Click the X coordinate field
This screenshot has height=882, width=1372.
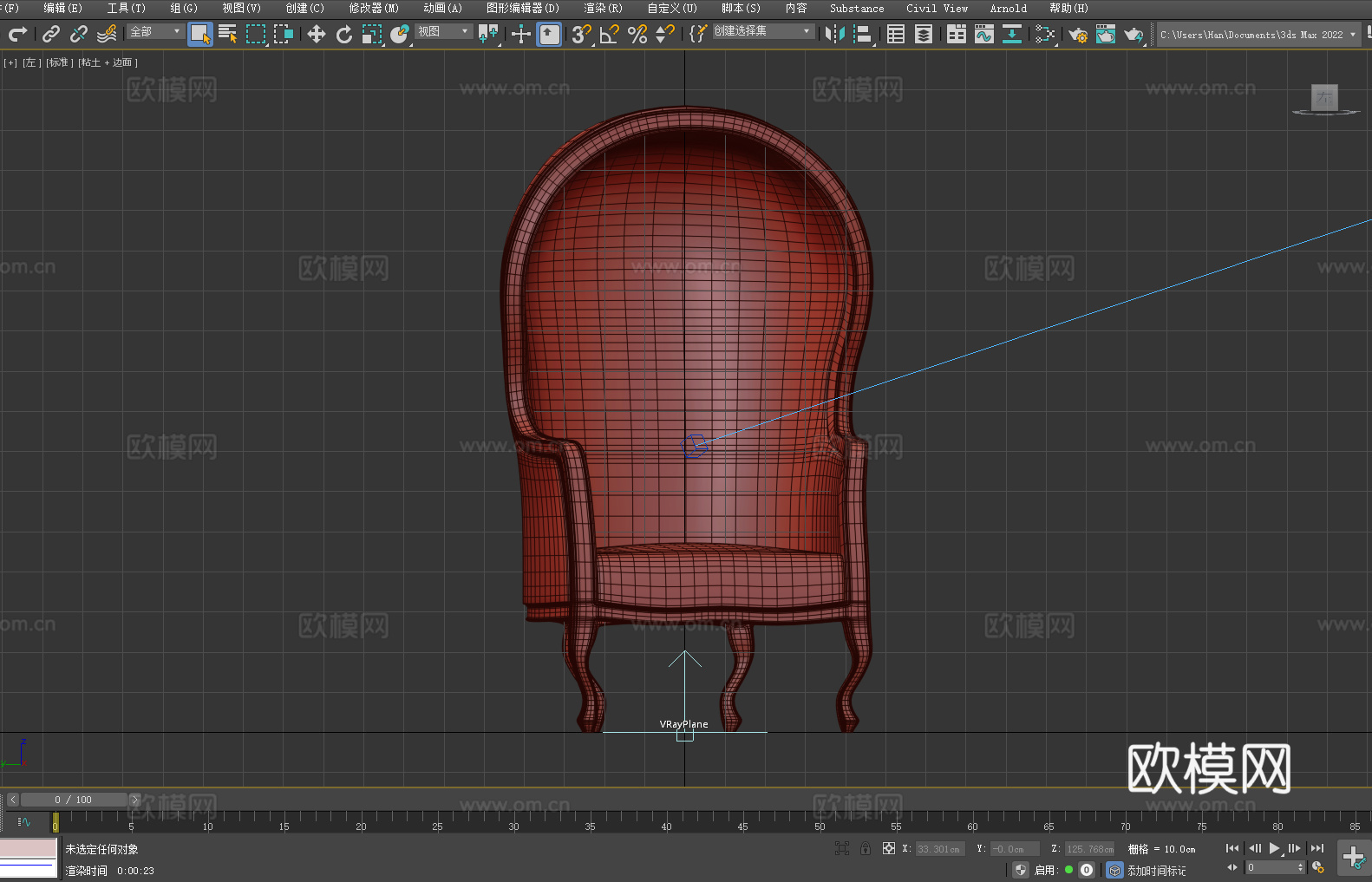941,849
